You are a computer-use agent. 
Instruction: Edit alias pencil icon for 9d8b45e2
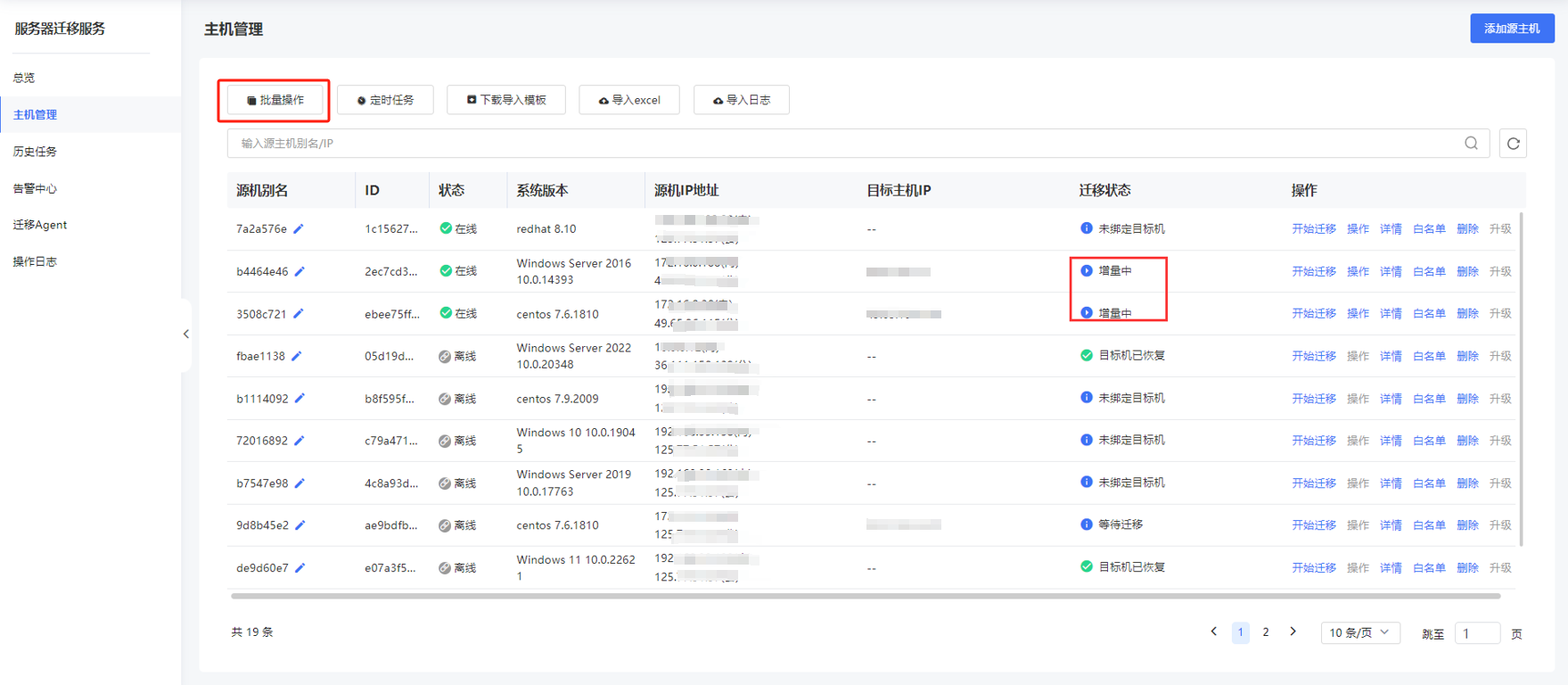pos(300,525)
